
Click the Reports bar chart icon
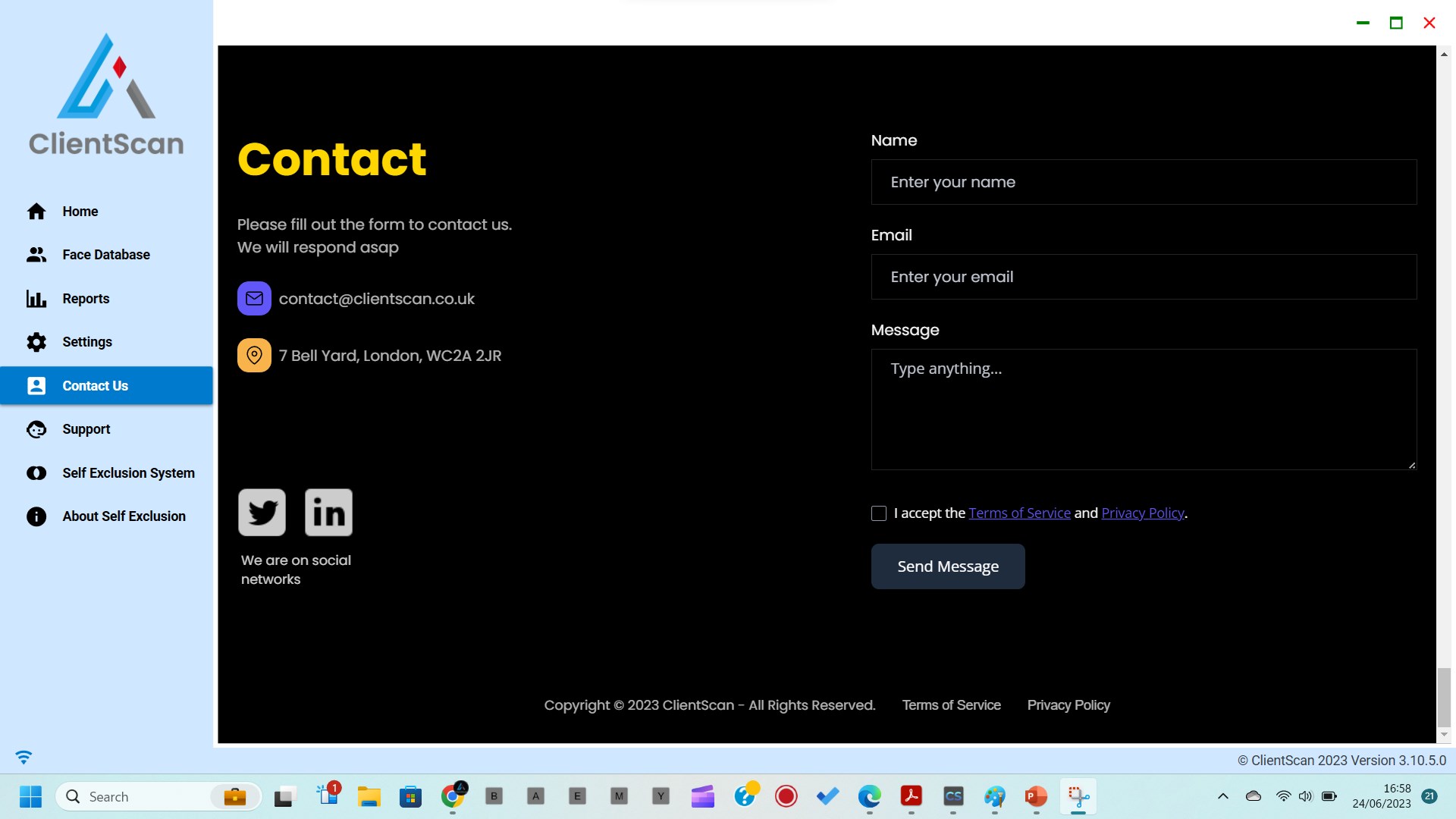[x=36, y=299]
